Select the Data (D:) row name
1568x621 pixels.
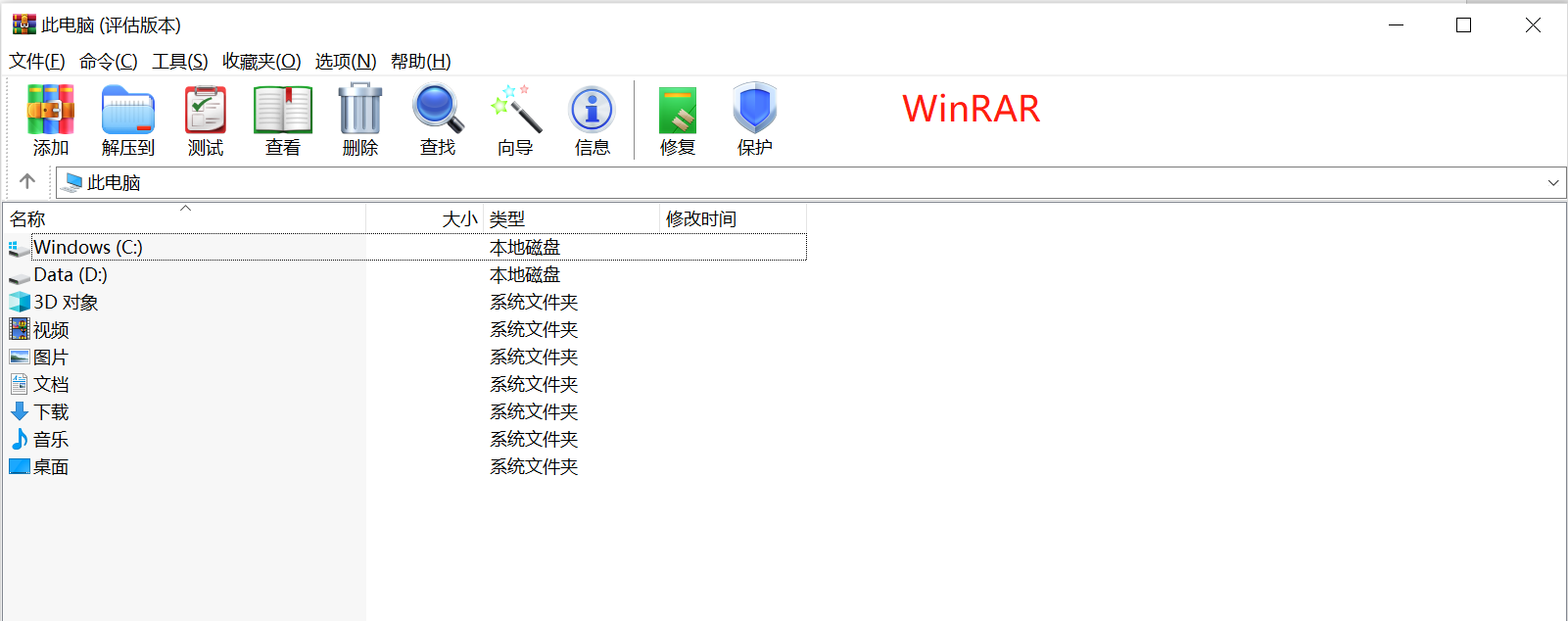pos(71,274)
